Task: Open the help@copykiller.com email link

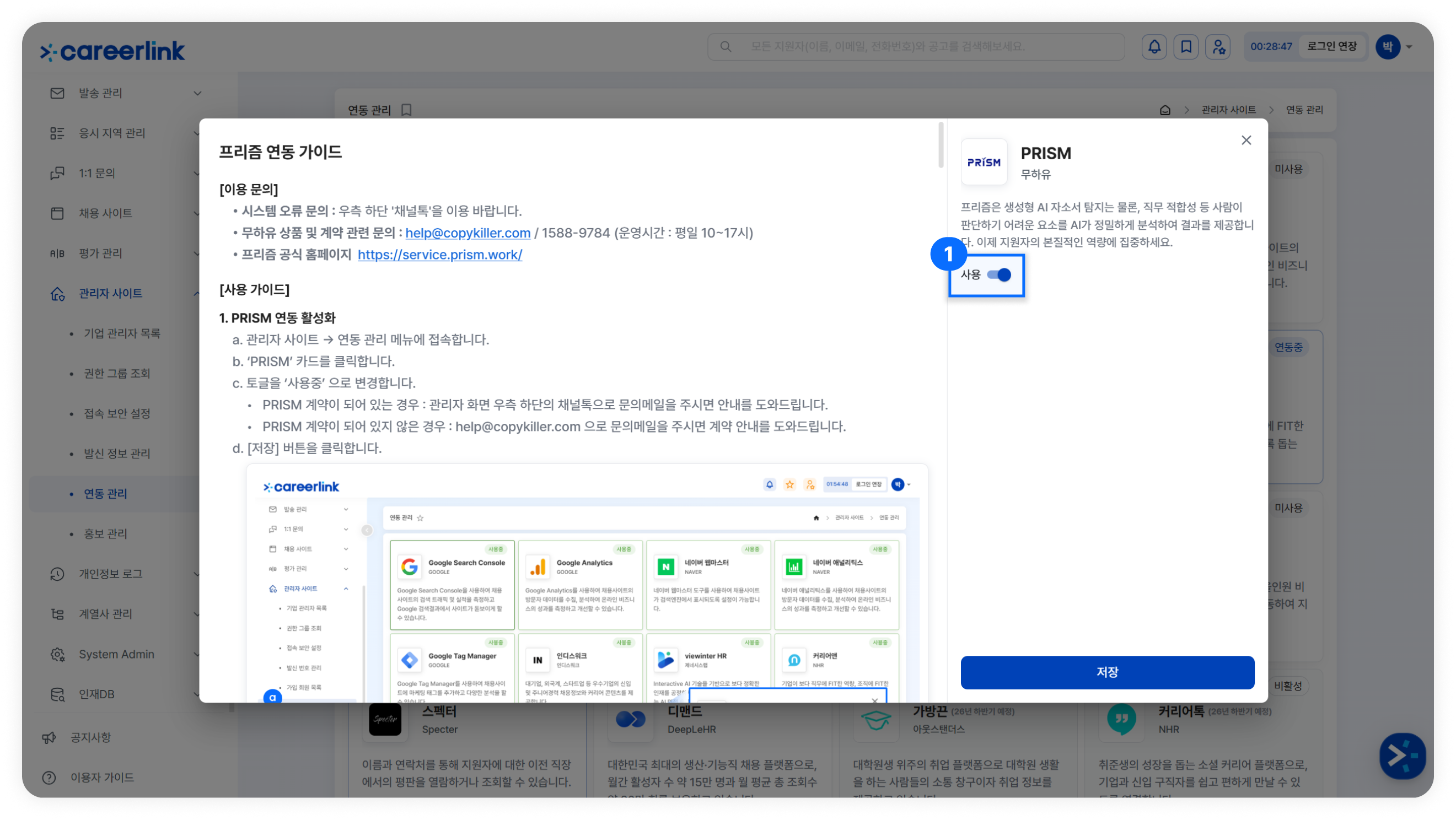Action: click(468, 233)
